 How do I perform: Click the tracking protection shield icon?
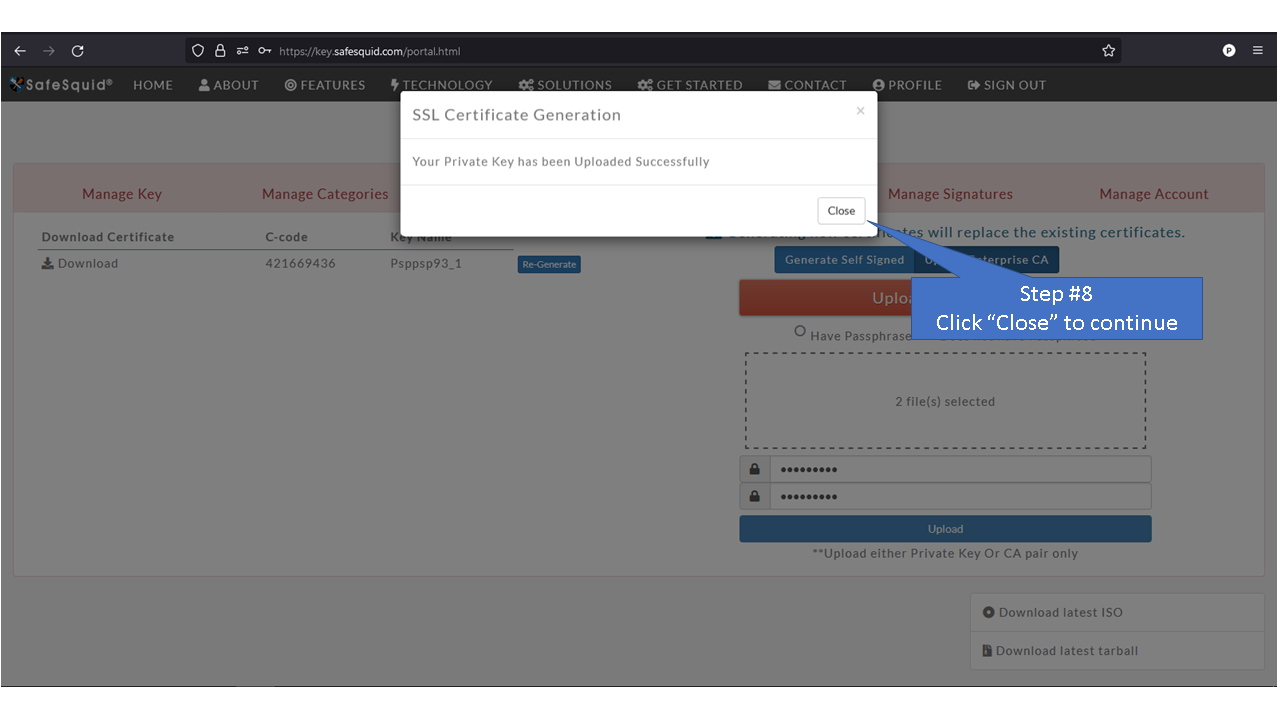(x=197, y=50)
